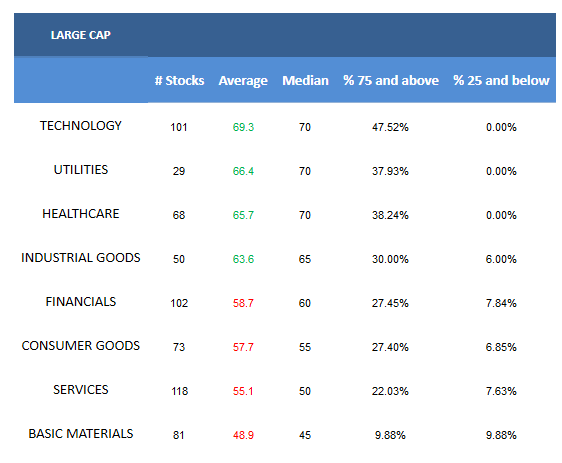The height and width of the screenshot is (463, 562).
Task: Click the % 75 and above header
Action: (x=391, y=80)
